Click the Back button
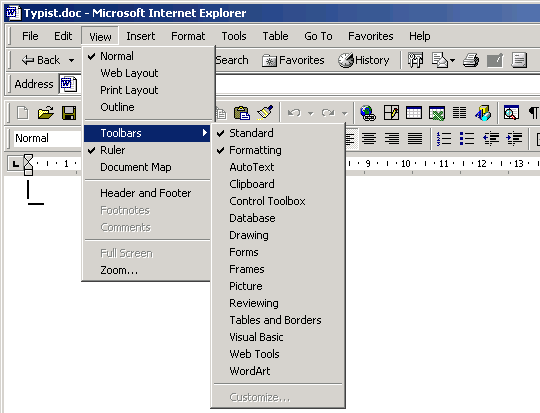This screenshot has width=540, height=413. coord(41,60)
